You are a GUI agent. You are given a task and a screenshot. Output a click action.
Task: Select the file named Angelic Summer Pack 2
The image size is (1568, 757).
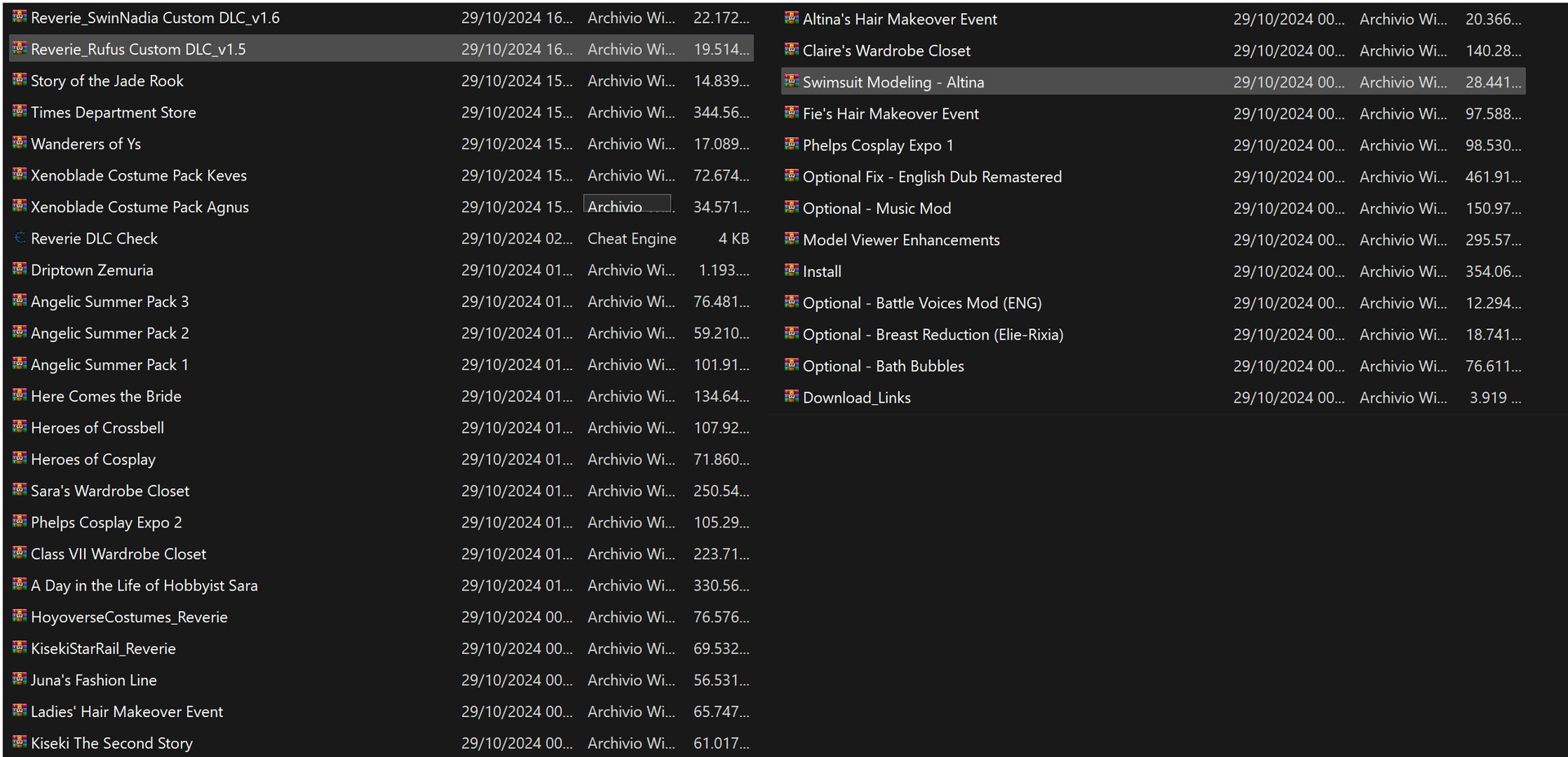(109, 333)
